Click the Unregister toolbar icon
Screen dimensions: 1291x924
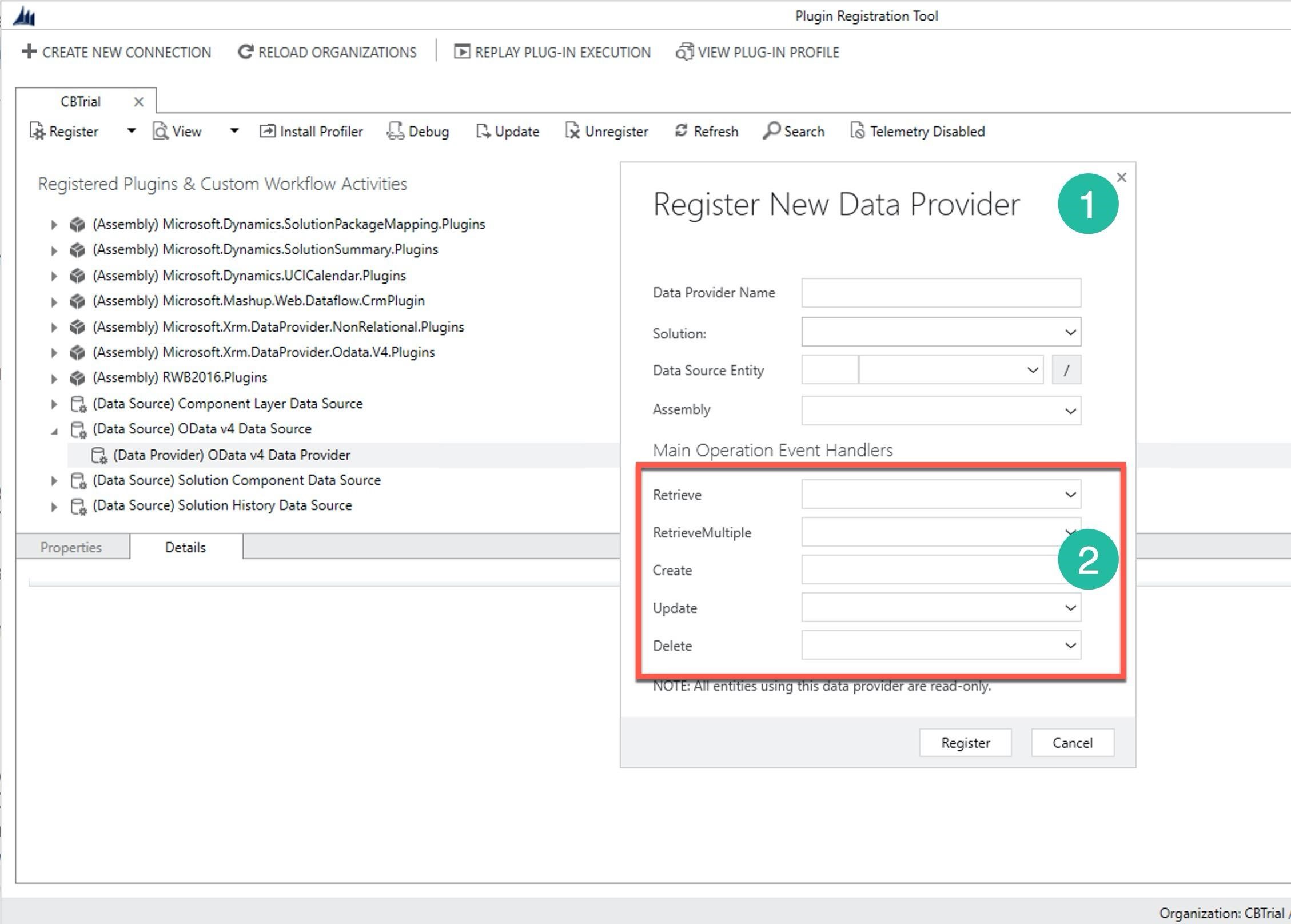point(572,131)
